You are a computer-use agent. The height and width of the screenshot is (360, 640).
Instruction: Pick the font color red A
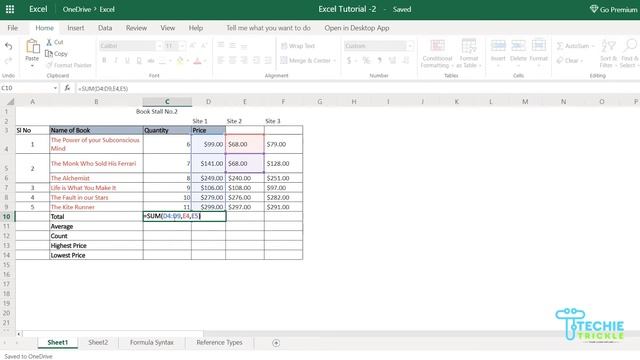(x=197, y=61)
